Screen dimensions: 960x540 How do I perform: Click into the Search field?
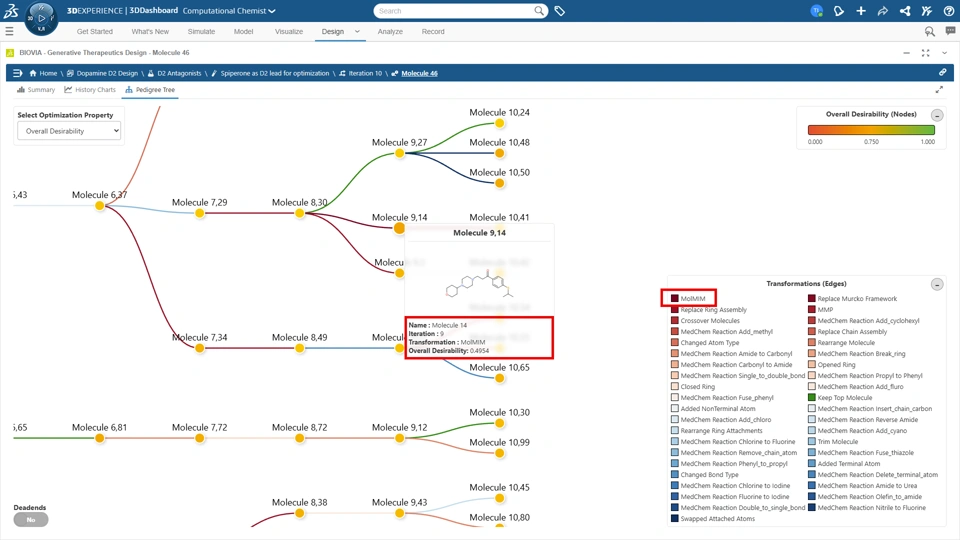pyautogui.click(x=453, y=11)
